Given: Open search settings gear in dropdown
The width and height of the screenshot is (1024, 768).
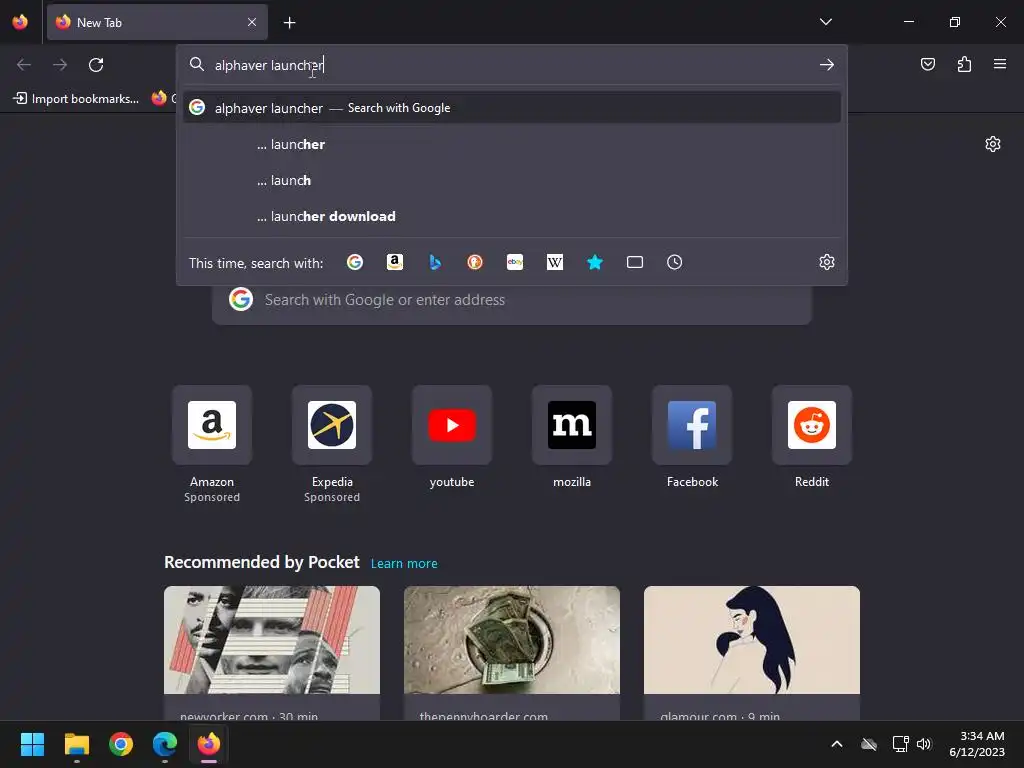Looking at the screenshot, I should click(x=827, y=263).
